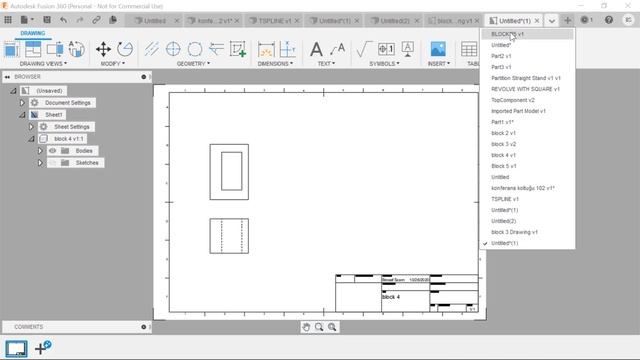
Task: Toggle the open documents list chevron
Action: [551, 20]
